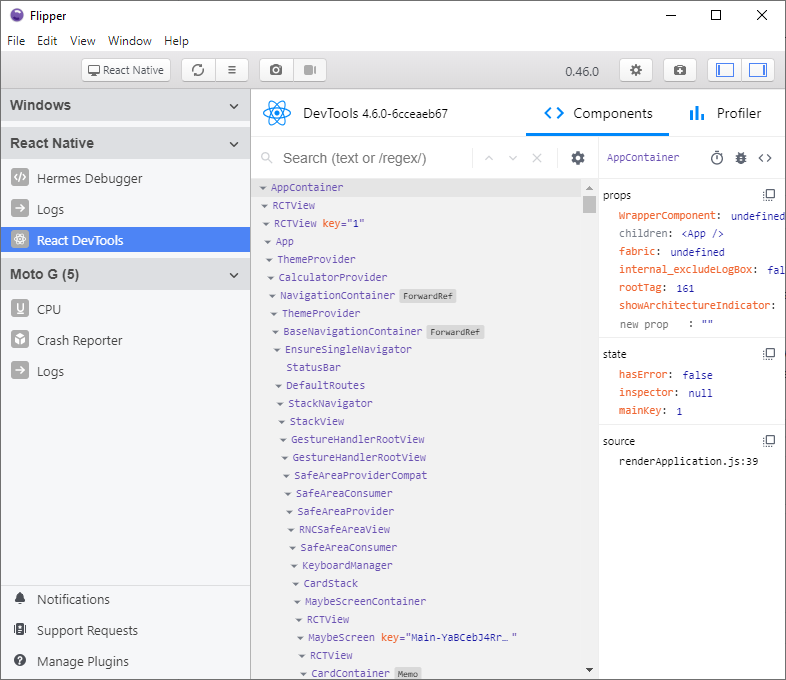Click the React Native device selector button
Viewport: 786px width, 680px height.
click(126, 70)
